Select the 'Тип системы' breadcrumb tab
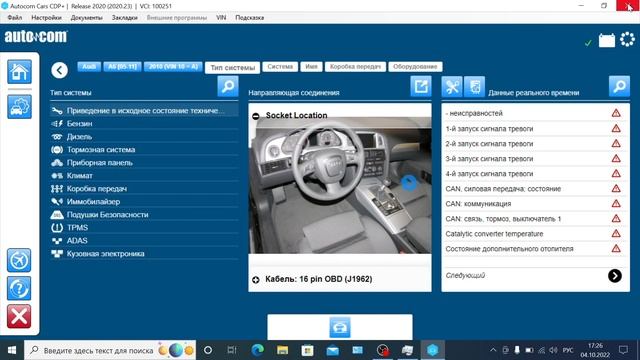Screen dimensions: 640x360 233,68
